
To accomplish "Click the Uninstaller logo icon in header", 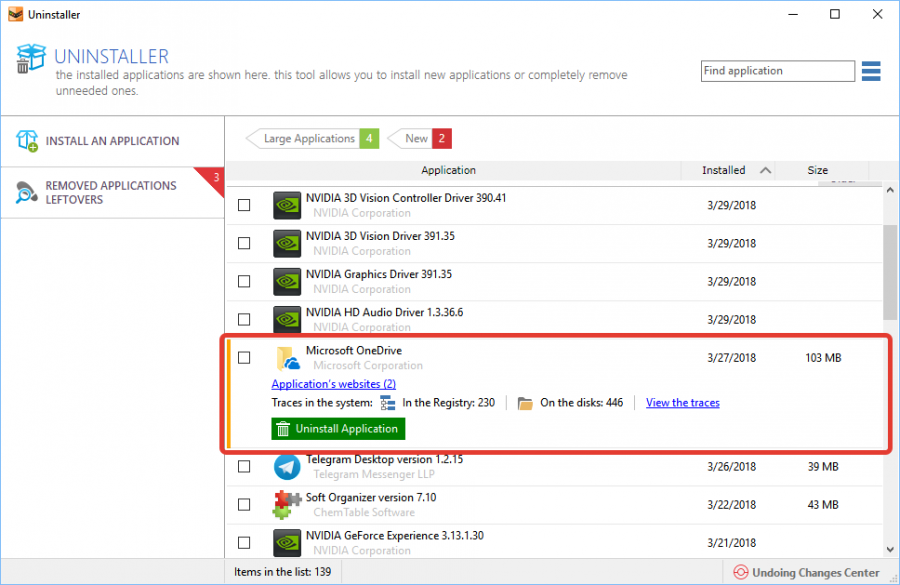I will point(30,59).
